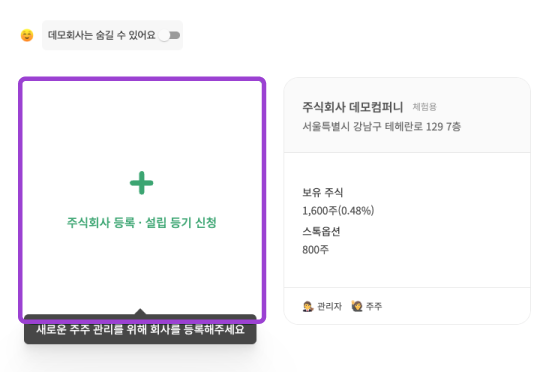Click the 관리자 person emoji icon

[308, 306]
